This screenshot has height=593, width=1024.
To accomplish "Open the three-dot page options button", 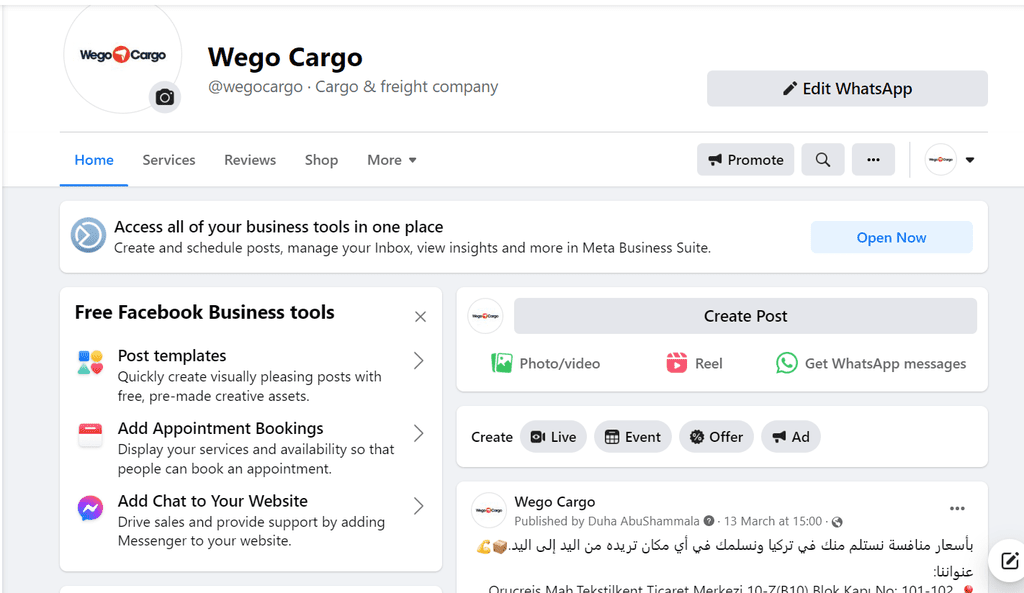I will click(x=873, y=160).
